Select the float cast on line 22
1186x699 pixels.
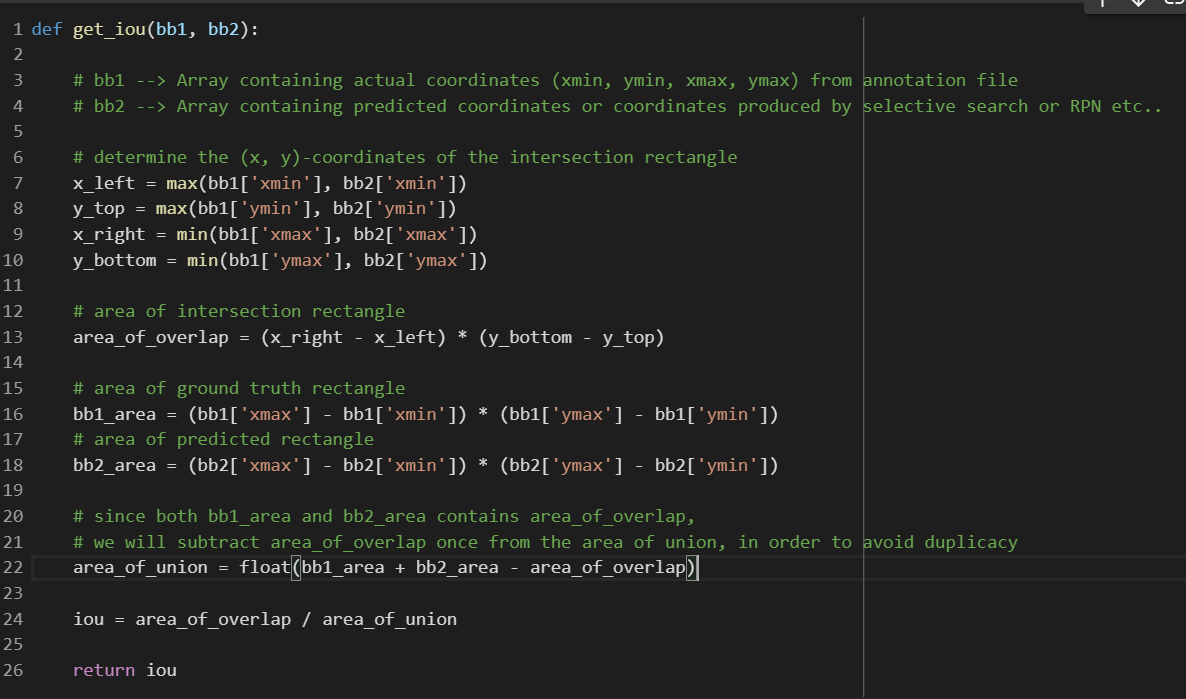tap(263, 567)
